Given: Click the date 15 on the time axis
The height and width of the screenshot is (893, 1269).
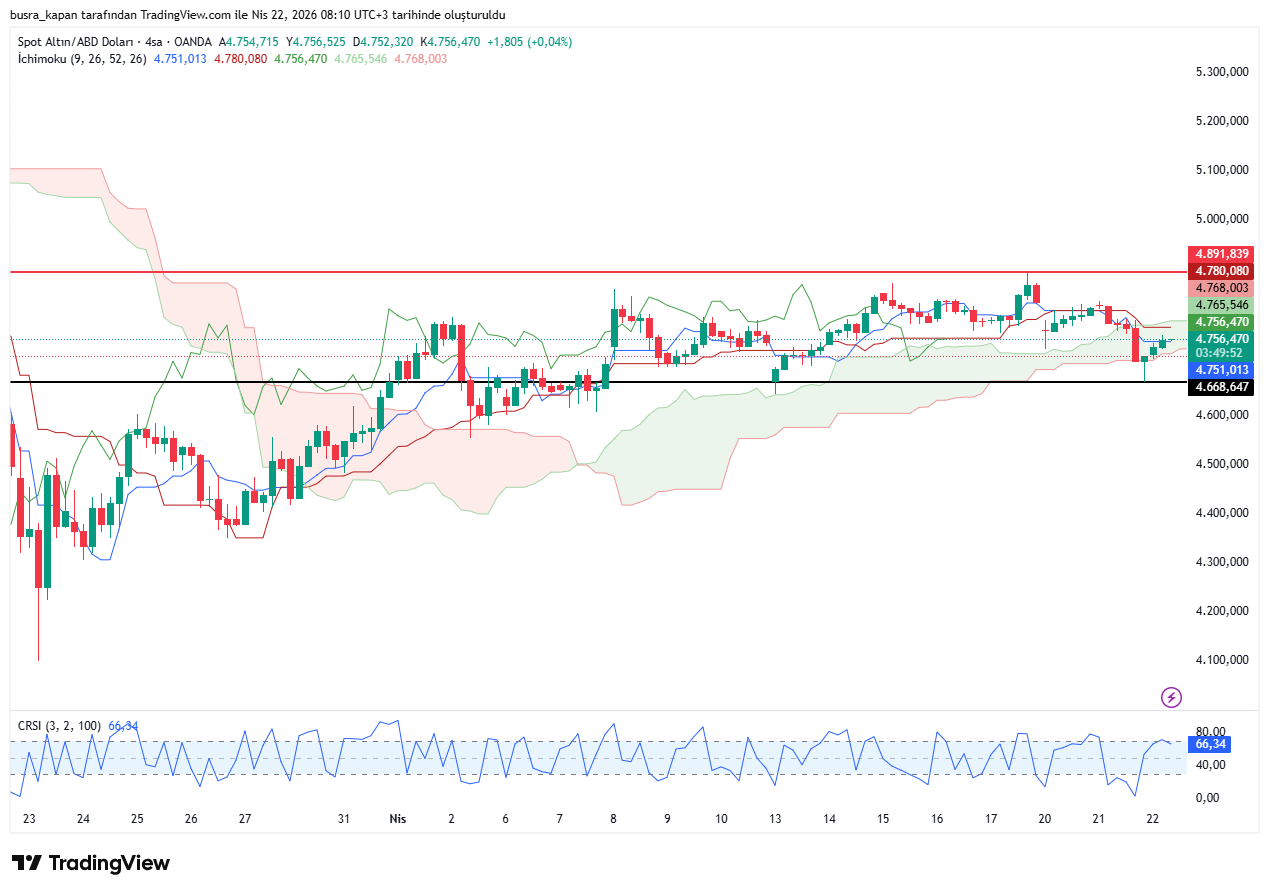Looking at the screenshot, I should coord(883,818).
